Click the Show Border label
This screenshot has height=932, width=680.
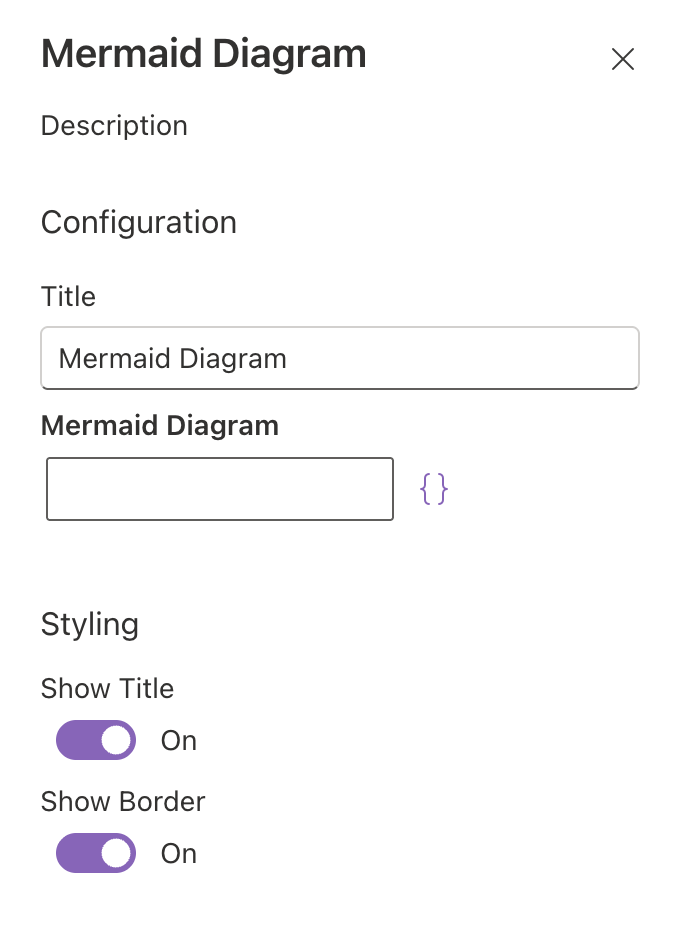pyautogui.click(x=122, y=802)
